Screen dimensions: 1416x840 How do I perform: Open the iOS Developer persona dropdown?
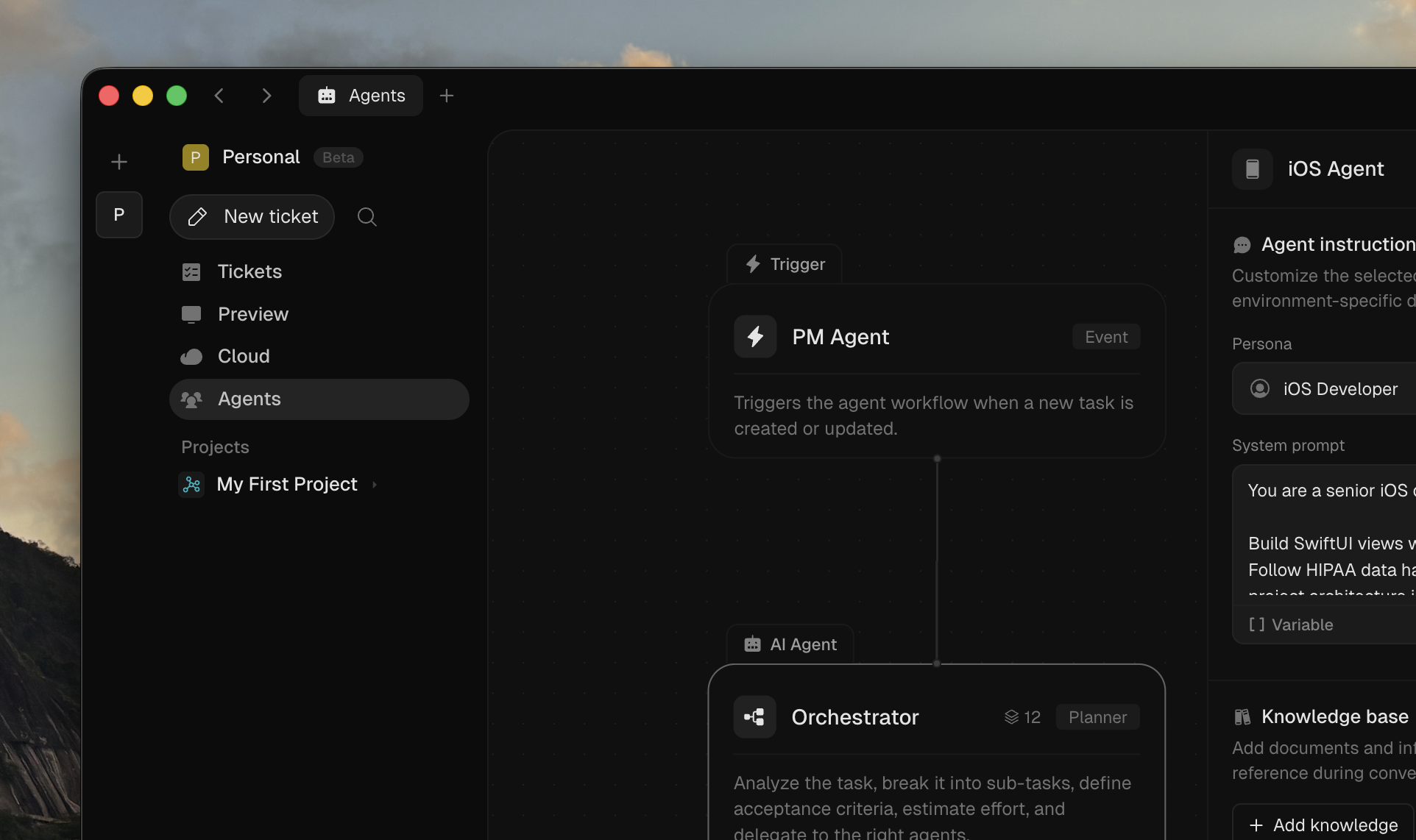click(x=1325, y=388)
